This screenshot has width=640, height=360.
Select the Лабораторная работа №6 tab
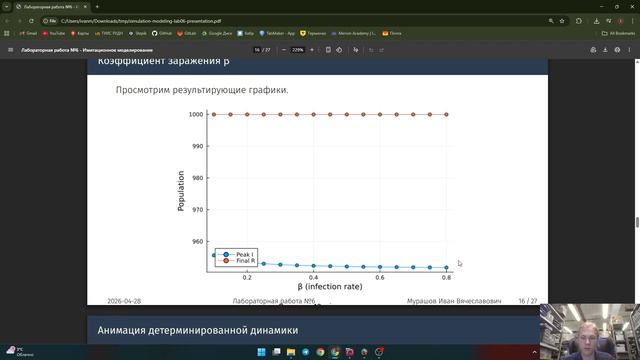pyautogui.click(x=51, y=7)
